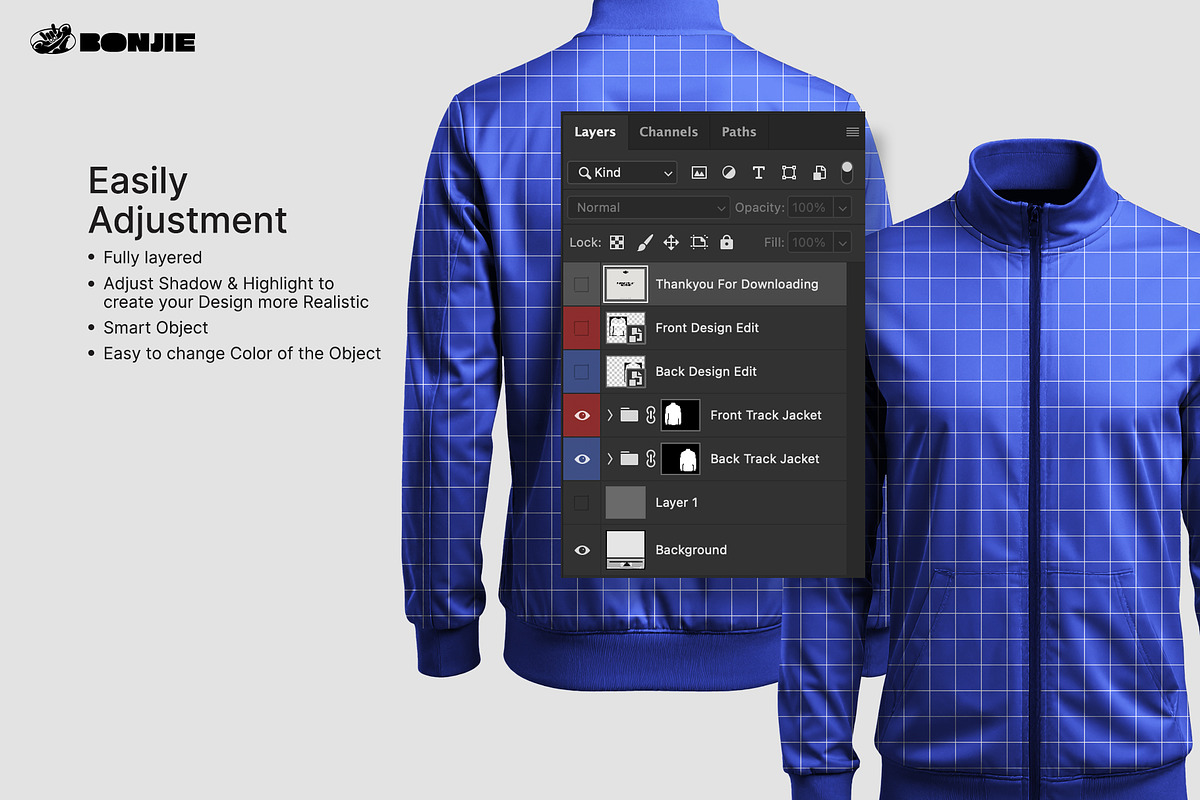Show the Front Design Edit layer
1200x800 pixels.
pyautogui.click(x=581, y=328)
